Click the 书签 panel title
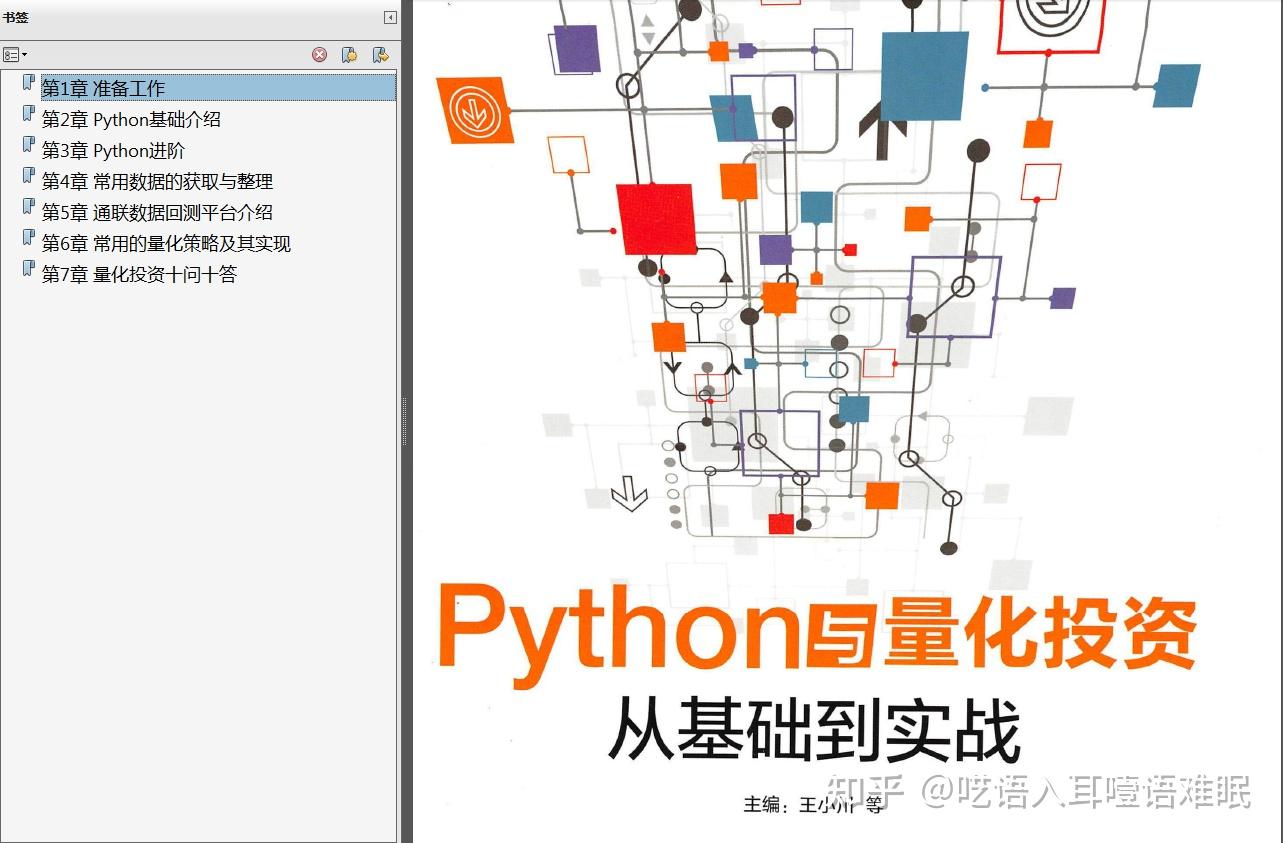 pos(18,17)
